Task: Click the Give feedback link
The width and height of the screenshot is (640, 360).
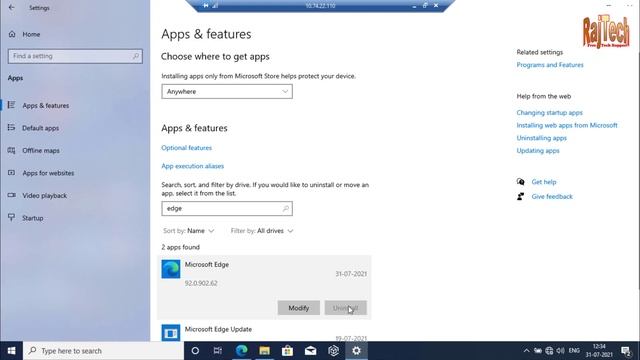Action: coord(552,197)
